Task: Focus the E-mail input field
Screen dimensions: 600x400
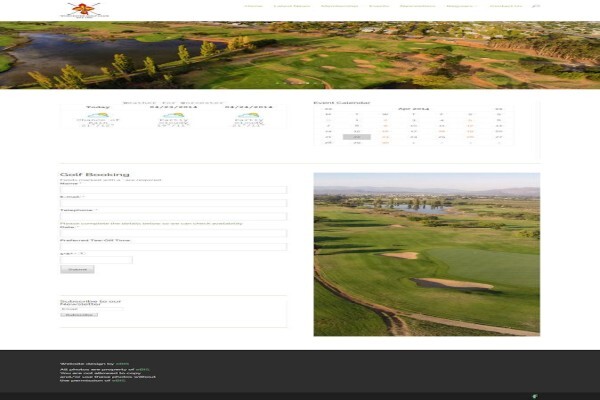Action: pos(173,203)
